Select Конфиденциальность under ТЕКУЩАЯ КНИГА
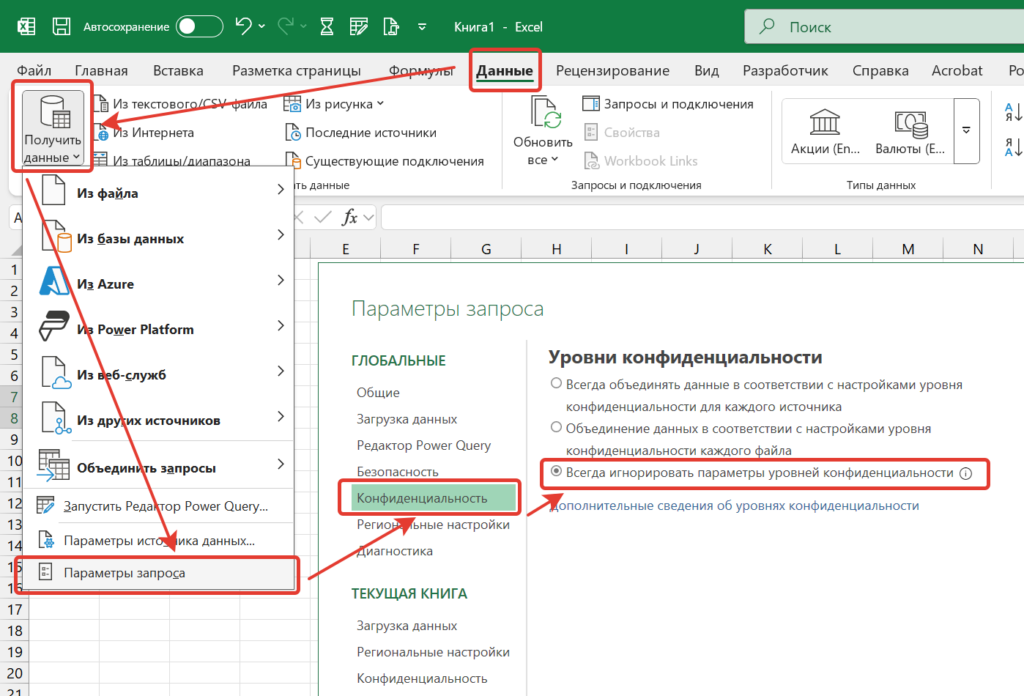Image resolution: width=1024 pixels, height=696 pixels. tap(422, 678)
